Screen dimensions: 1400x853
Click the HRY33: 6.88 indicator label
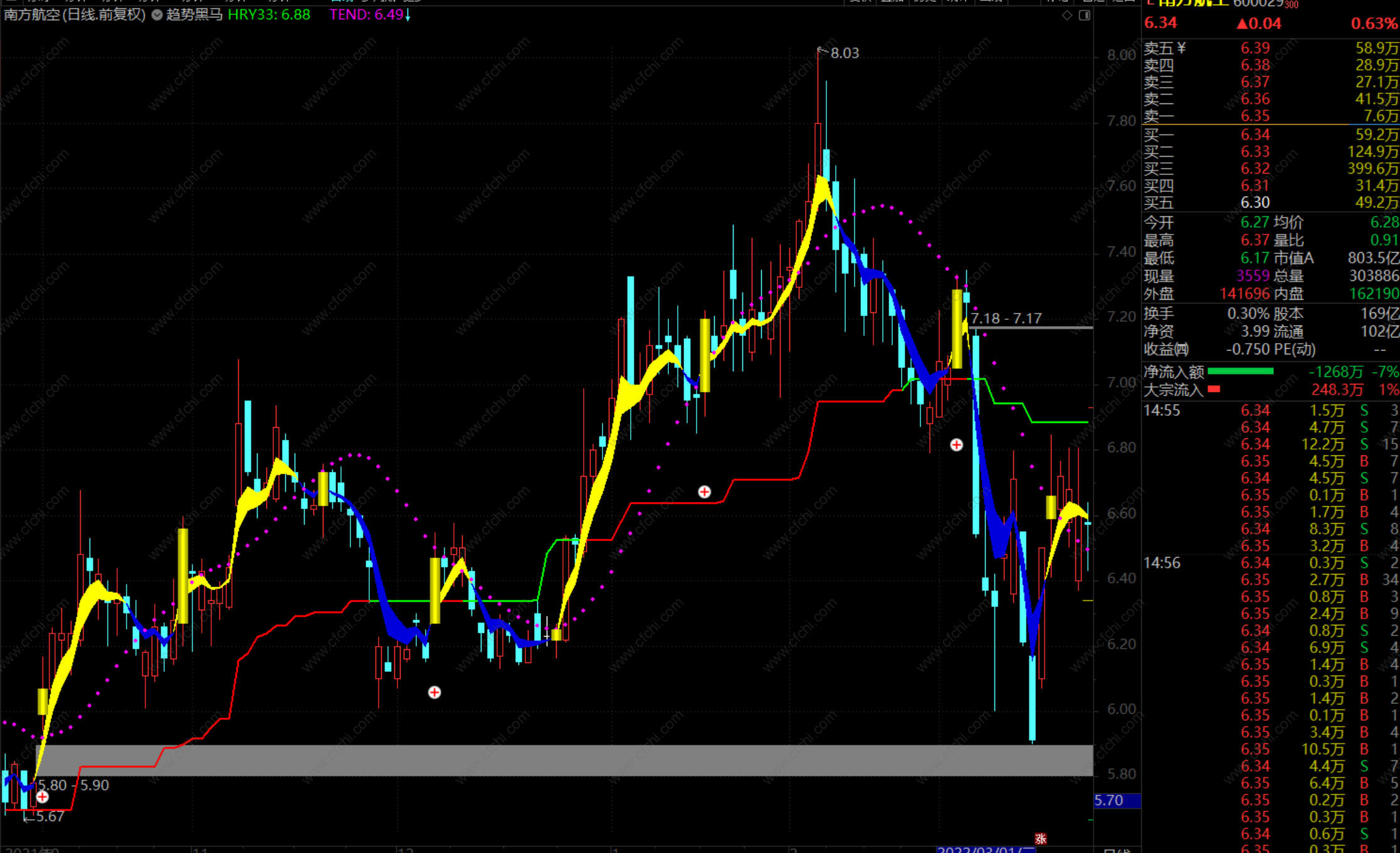[269, 15]
